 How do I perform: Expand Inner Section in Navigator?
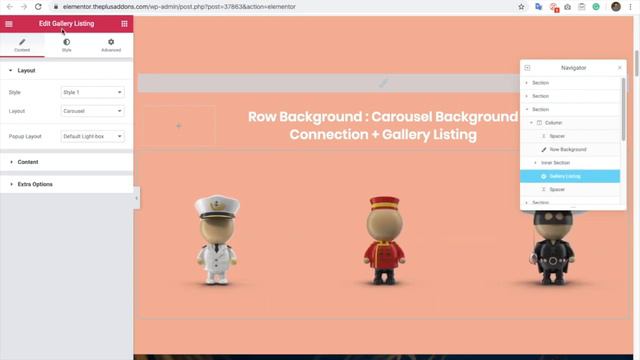[x=536, y=163]
